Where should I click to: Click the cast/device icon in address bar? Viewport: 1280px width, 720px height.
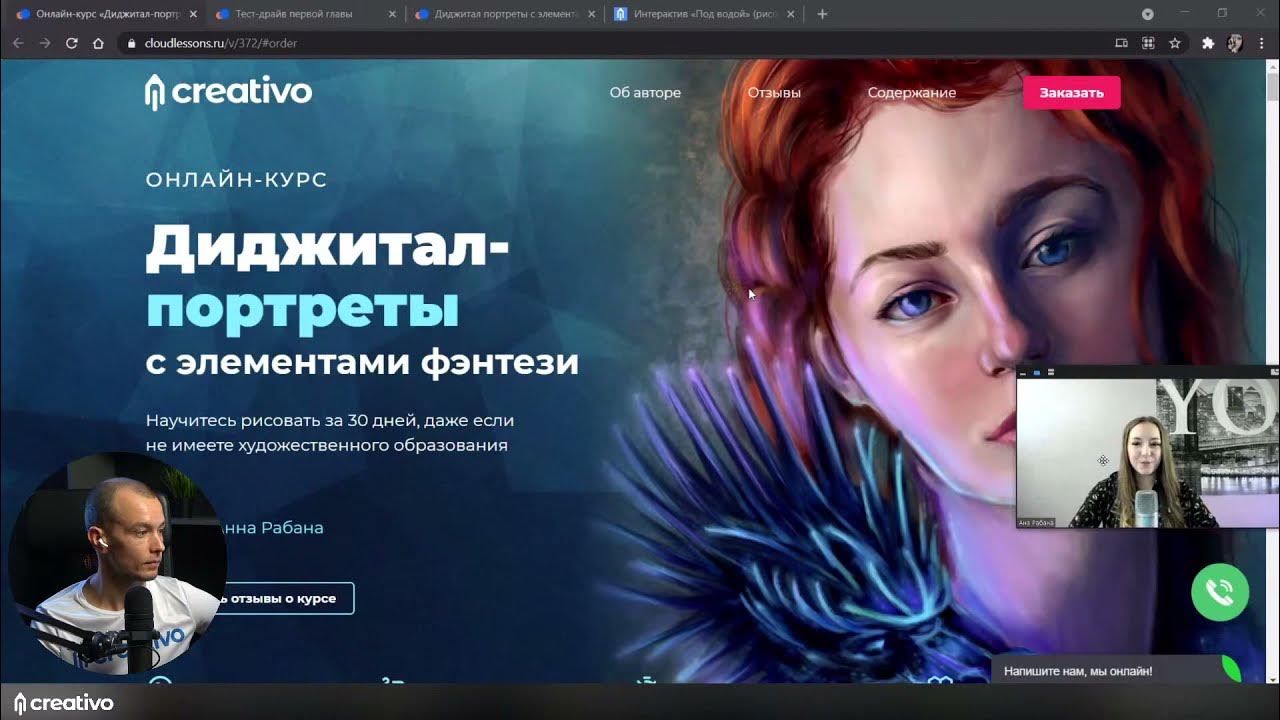point(1121,43)
